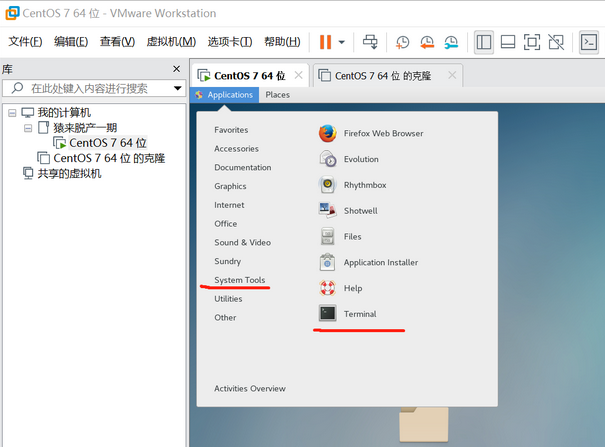Send Ctrl+Alt+Del to the VM icon
The height and width of the screenshot is (447, 605).
coord(370,42)
